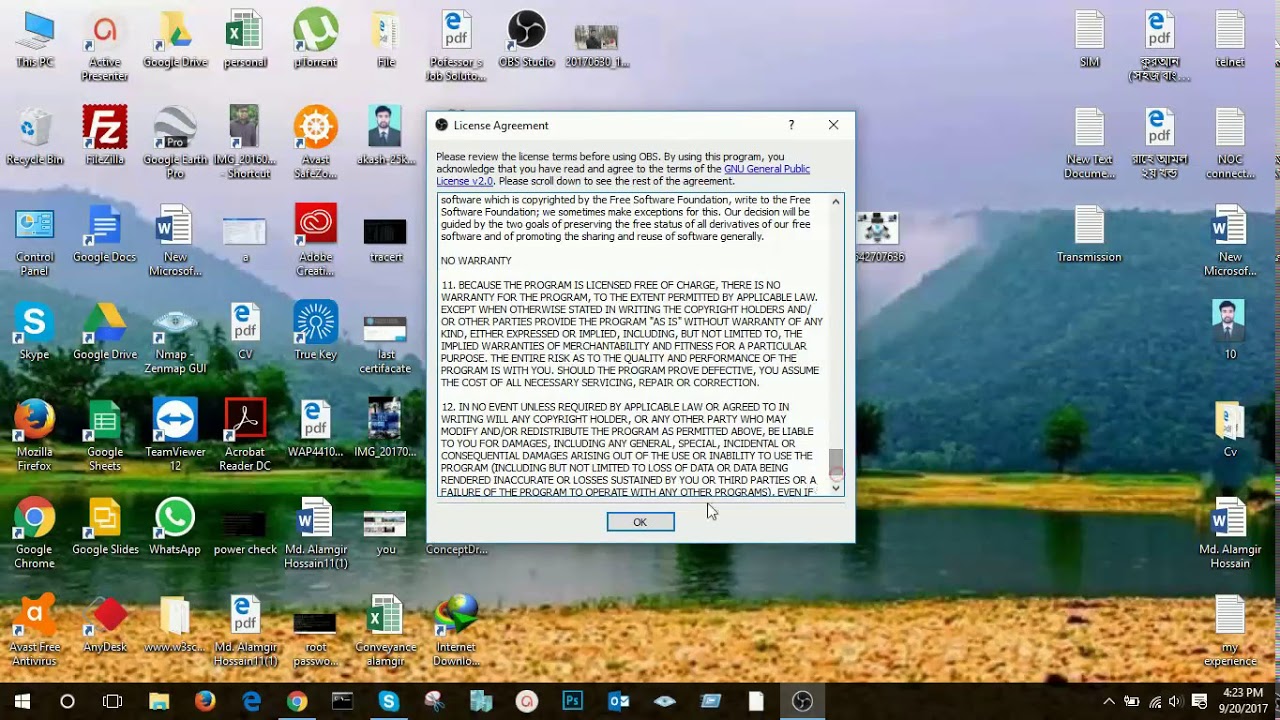The width and height of the screenshot is (1280, 720).
Task: Click the OBS Studio taskbar button
Action: [802, 701]
